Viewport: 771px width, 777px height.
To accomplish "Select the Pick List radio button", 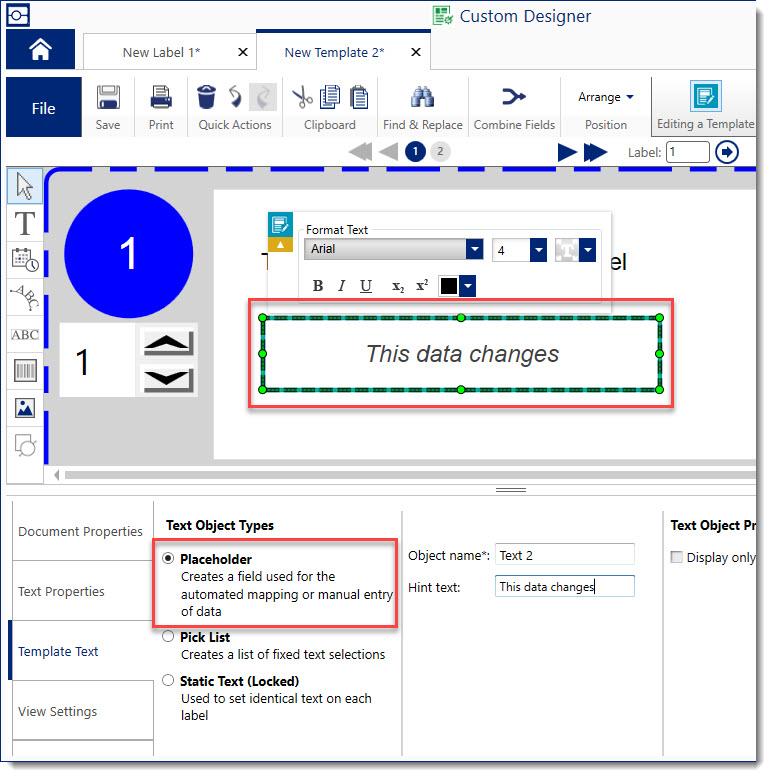I will tap(168, 637).
